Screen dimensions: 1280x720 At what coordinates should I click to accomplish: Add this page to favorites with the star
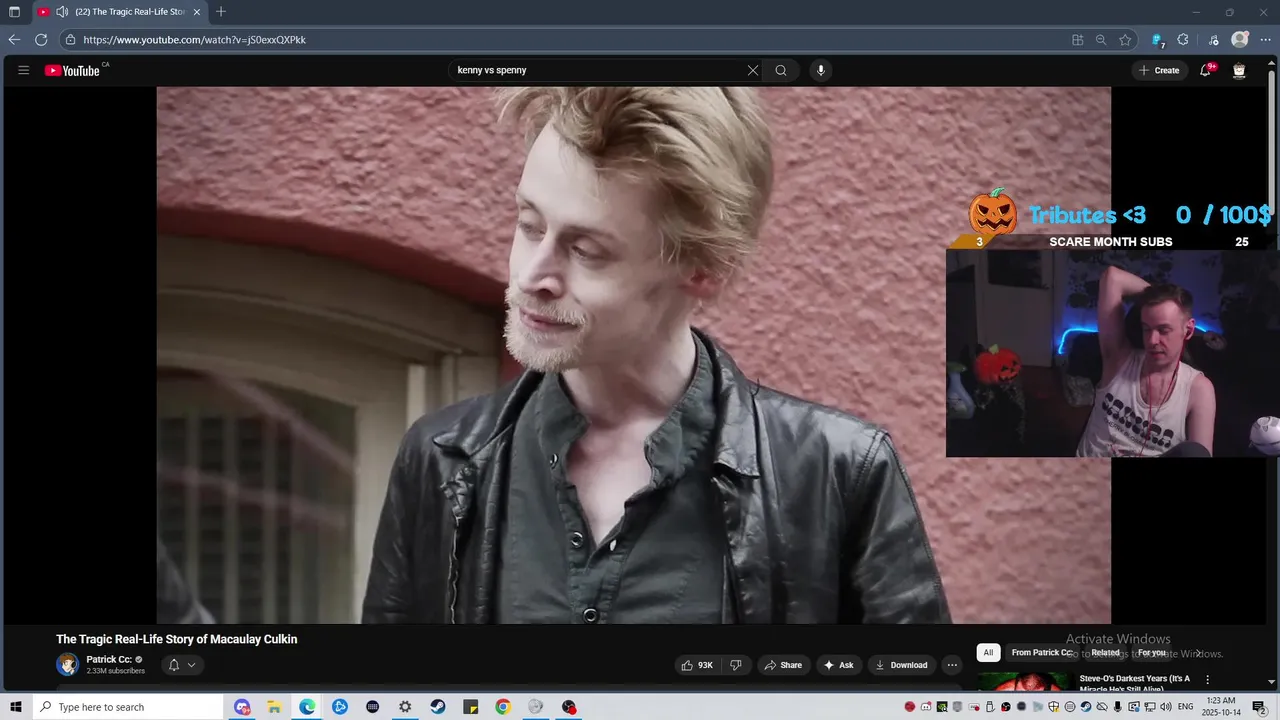[x=1125, y=40]
